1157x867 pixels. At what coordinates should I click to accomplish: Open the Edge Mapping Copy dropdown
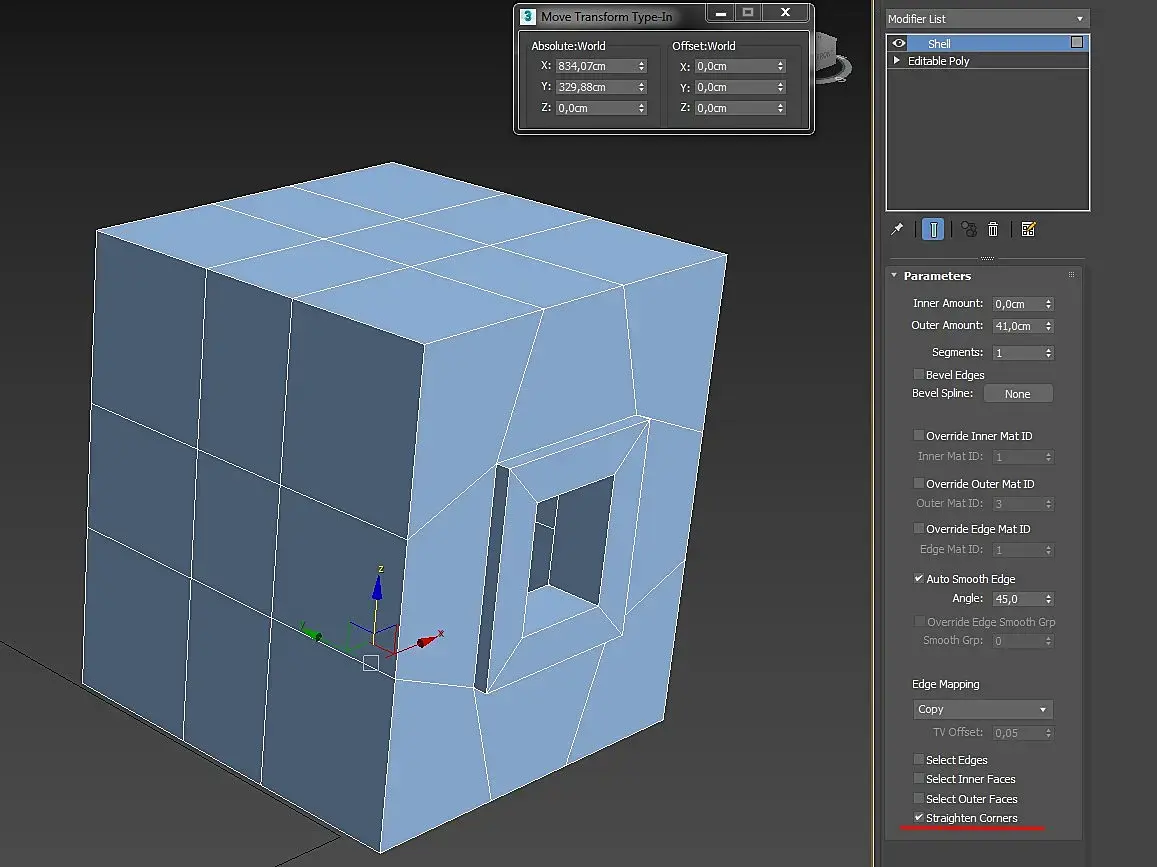(x=982, y=709)
